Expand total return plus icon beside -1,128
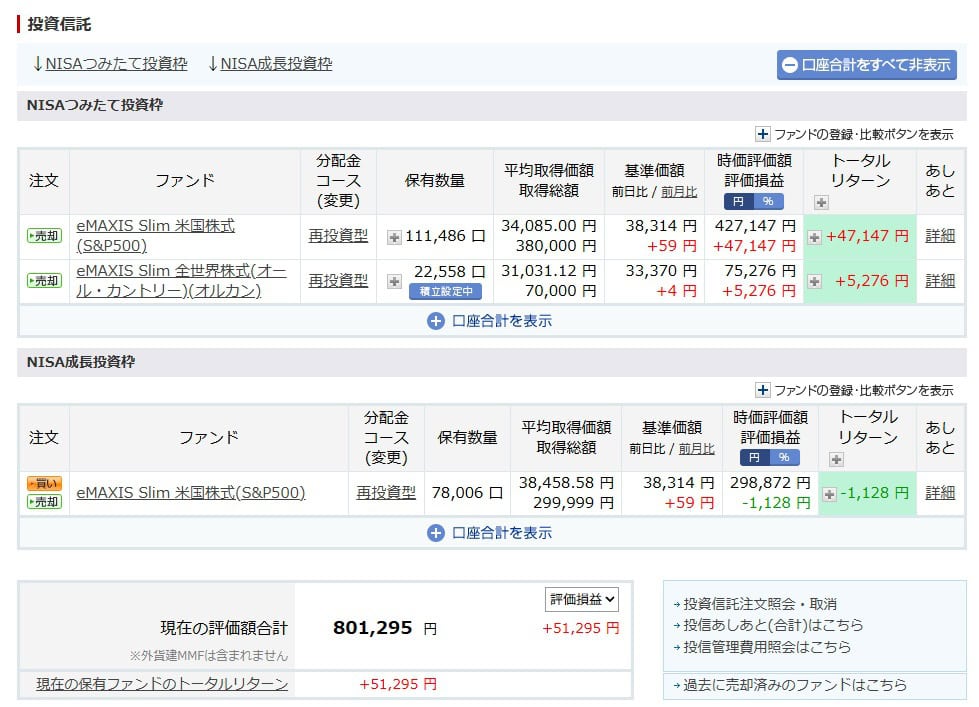The image size is (979, 707). pos(828,493)
